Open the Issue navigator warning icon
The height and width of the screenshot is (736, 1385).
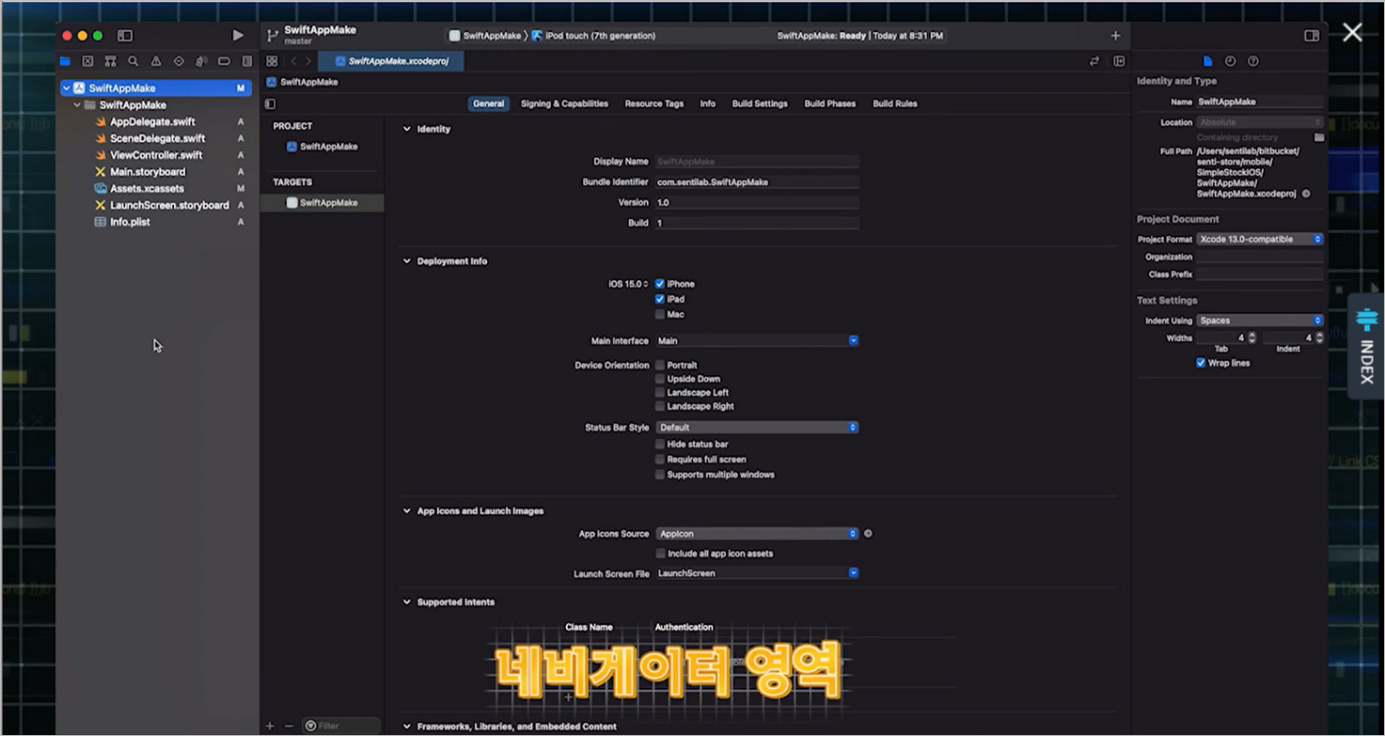[x=156, y=61]
